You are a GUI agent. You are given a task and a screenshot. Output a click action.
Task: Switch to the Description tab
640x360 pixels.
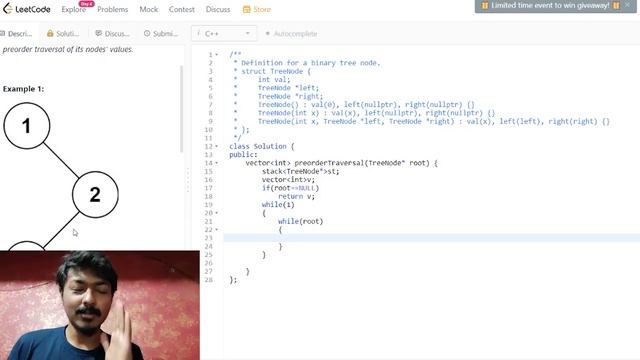tap(16, 34)
